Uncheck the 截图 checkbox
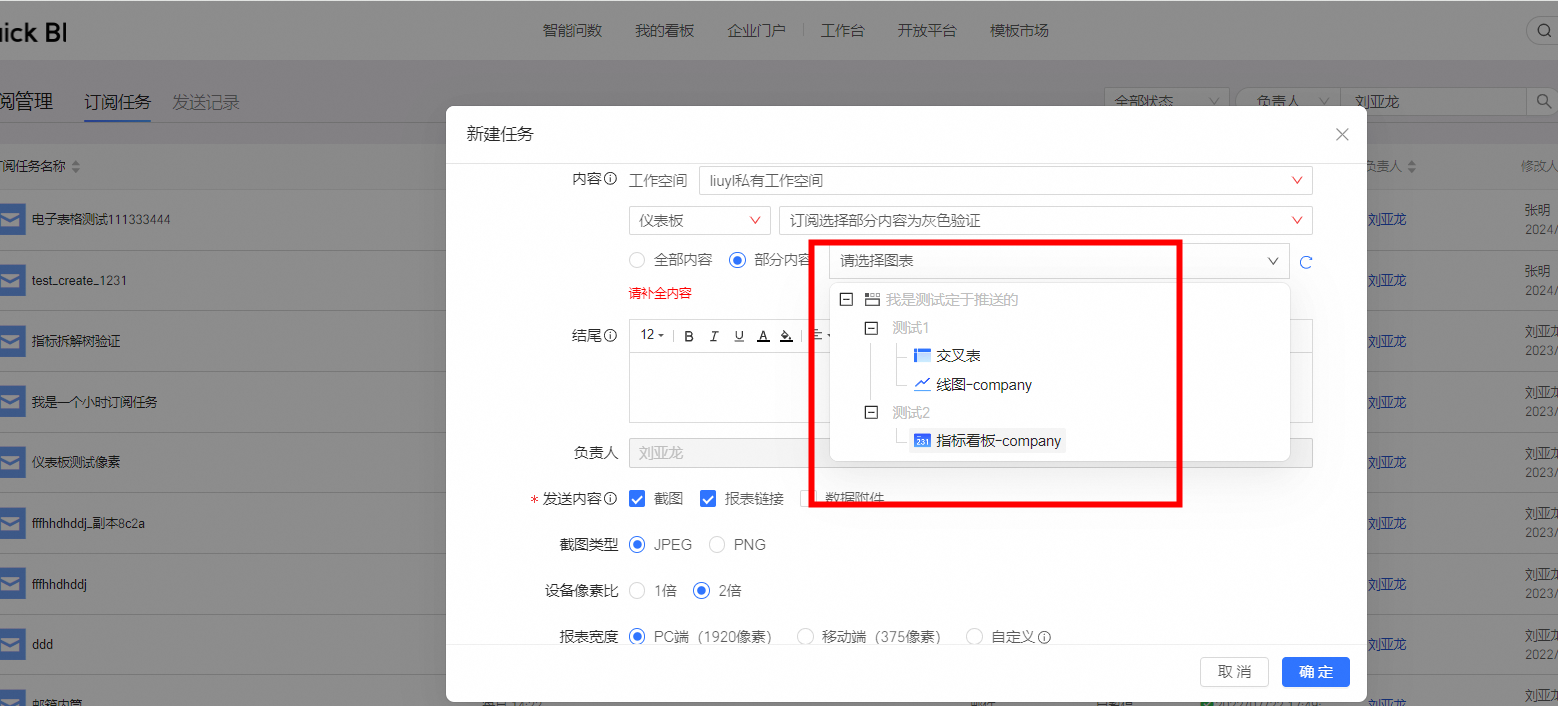This screenshot has height=706, width=1558. (x=637, y=499)
